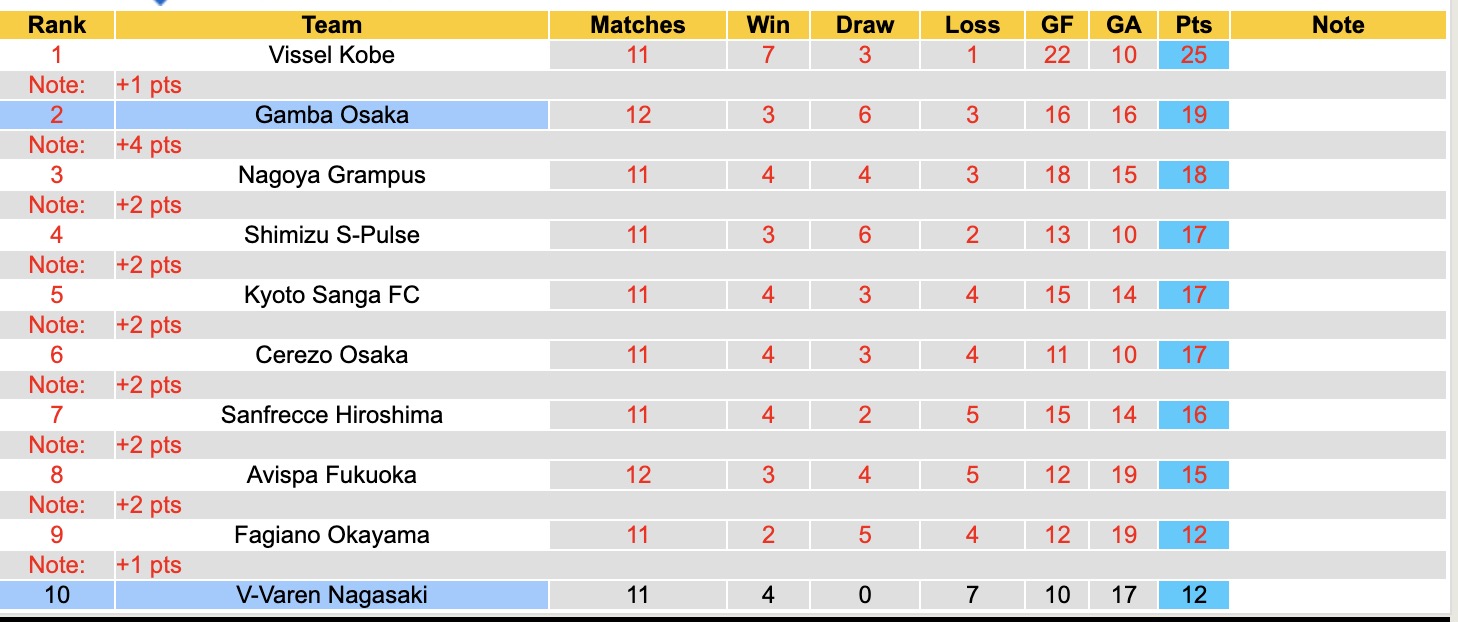Click the Loss column header
The width and height of the screenshot is (1458, 622).
pos(972,25)
